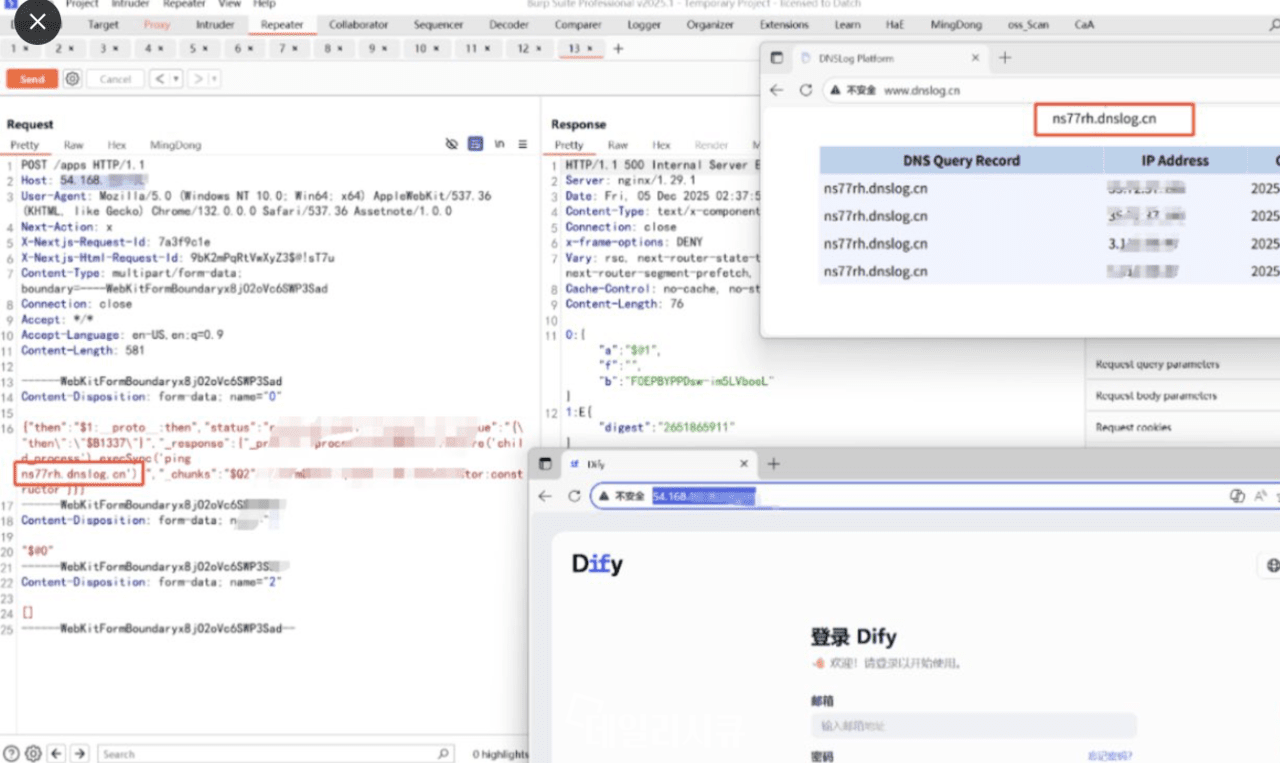
Task: Toggle the \n non-printable characters button
Action: point(499,145)
